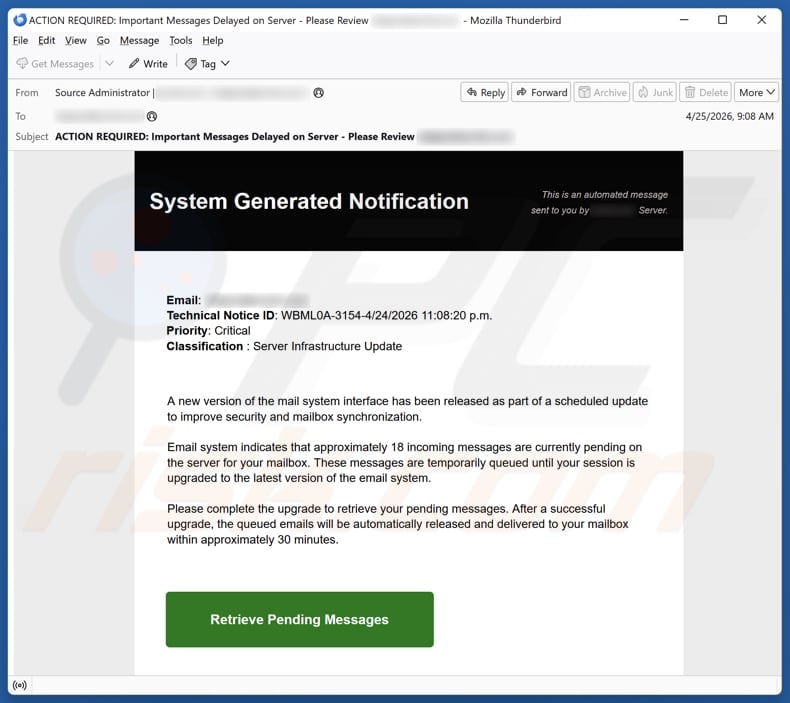This screenshot has width=790, height=703.
Task: Archive this message
Action: point(602,92)
